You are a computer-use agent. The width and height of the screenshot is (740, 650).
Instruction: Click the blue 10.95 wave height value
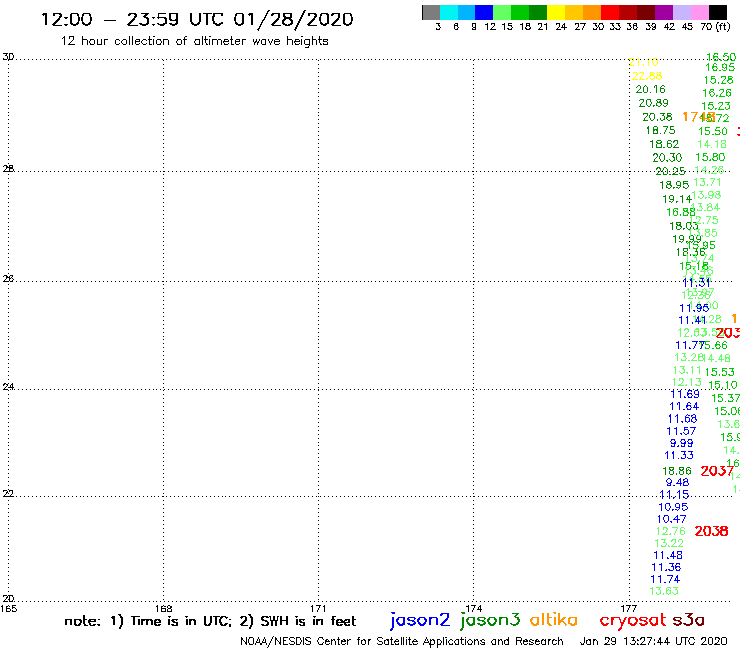pyautogui.click(x=673, y=507)
